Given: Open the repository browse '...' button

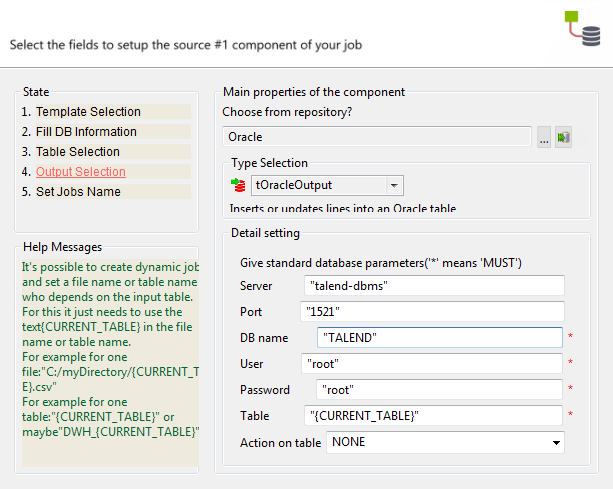Looking at the screenshot, I should point(544,138).
